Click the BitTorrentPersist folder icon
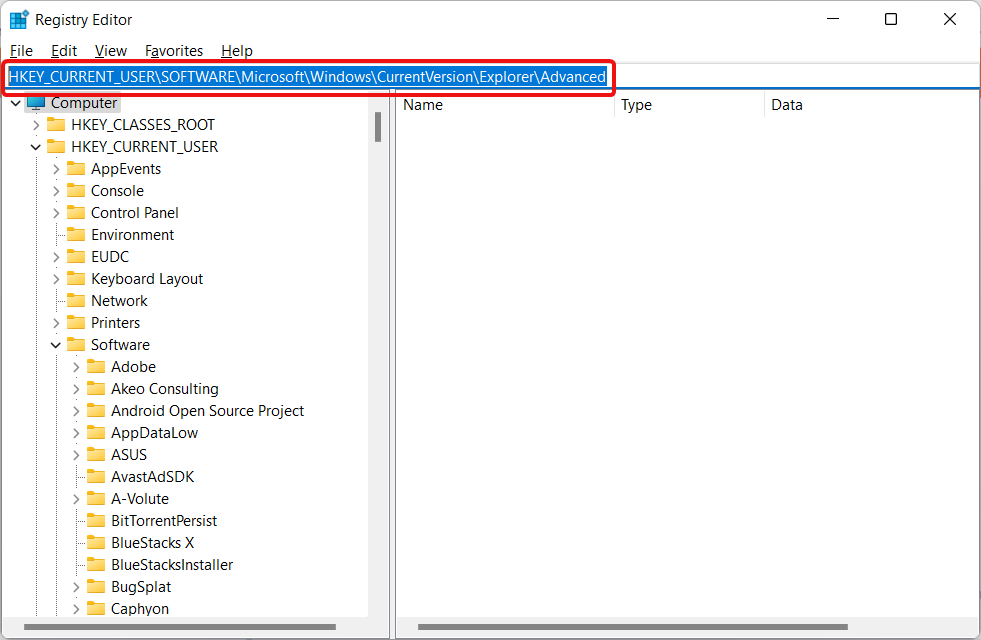Viewport: 981px width, 640px height. [x=96, y=521]
